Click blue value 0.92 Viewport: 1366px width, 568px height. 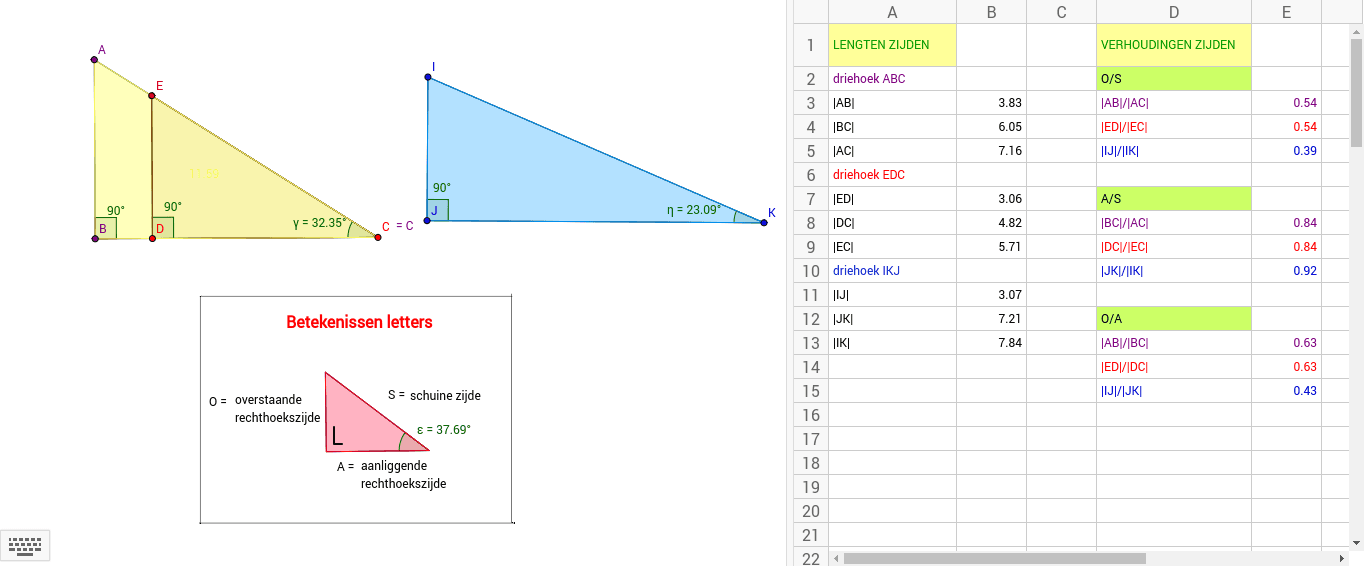(x=1286, y=271)
